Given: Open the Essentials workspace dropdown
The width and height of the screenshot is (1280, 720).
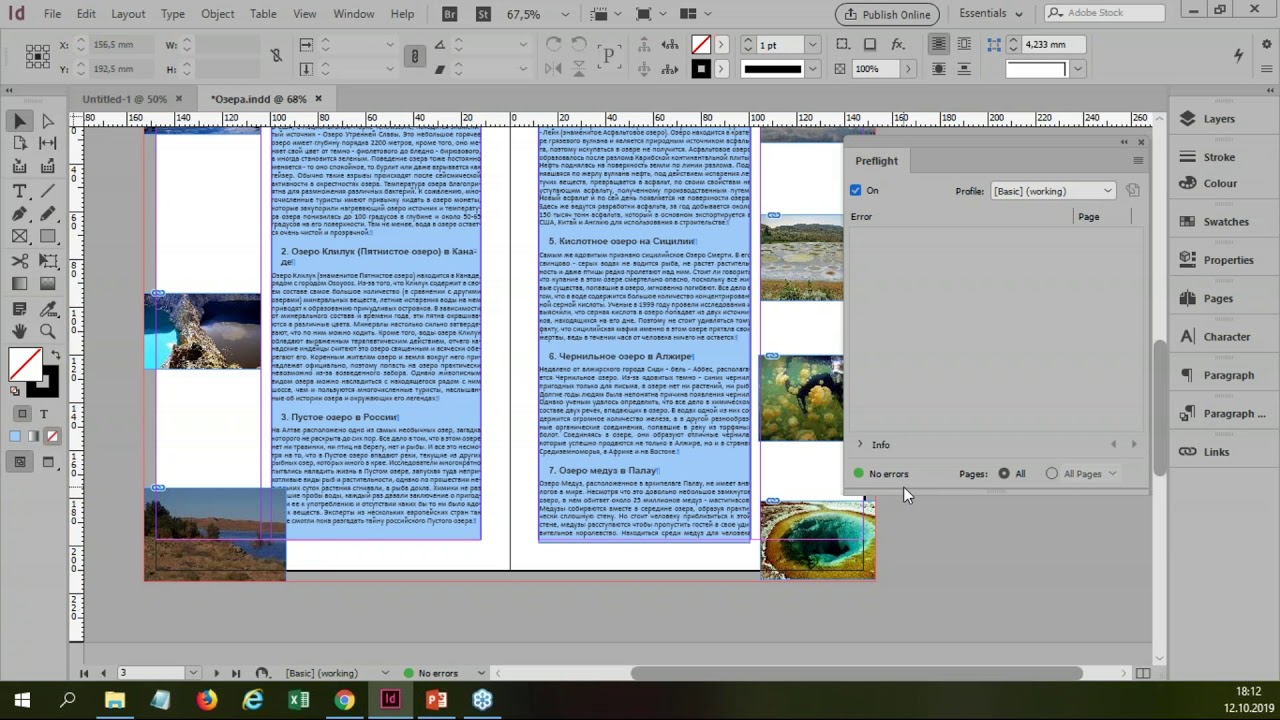Looking at the screenshot, I should click(x=990, y=14).
